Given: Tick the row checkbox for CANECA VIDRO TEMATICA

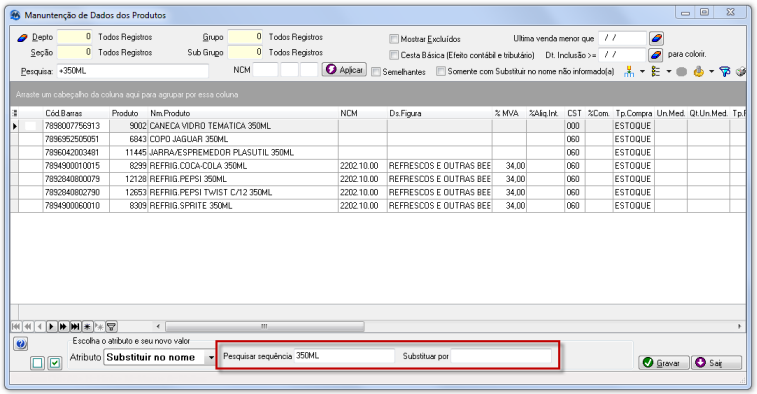Looking at the screenshot, I should (x=30, y=126).
